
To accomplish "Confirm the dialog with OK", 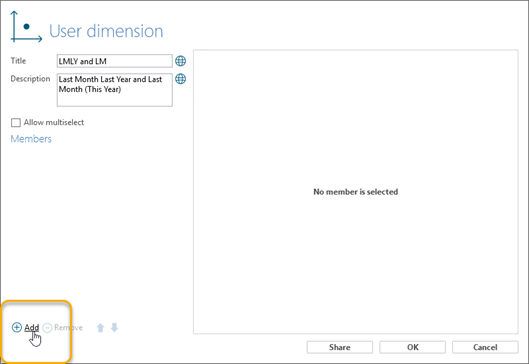I will pyautogui.click(x=413, y=347).
